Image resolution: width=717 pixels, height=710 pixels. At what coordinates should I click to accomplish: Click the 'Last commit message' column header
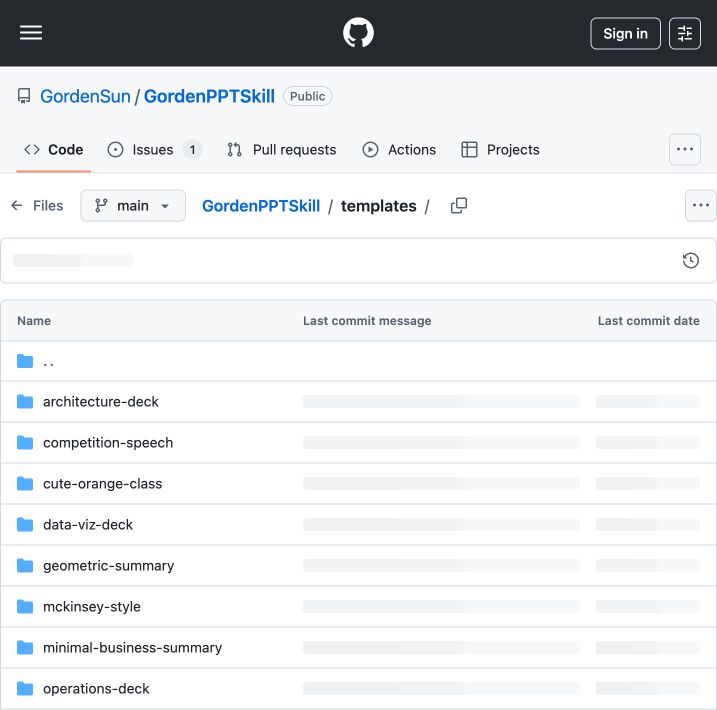pyautogui.click(x=367, y=321)
